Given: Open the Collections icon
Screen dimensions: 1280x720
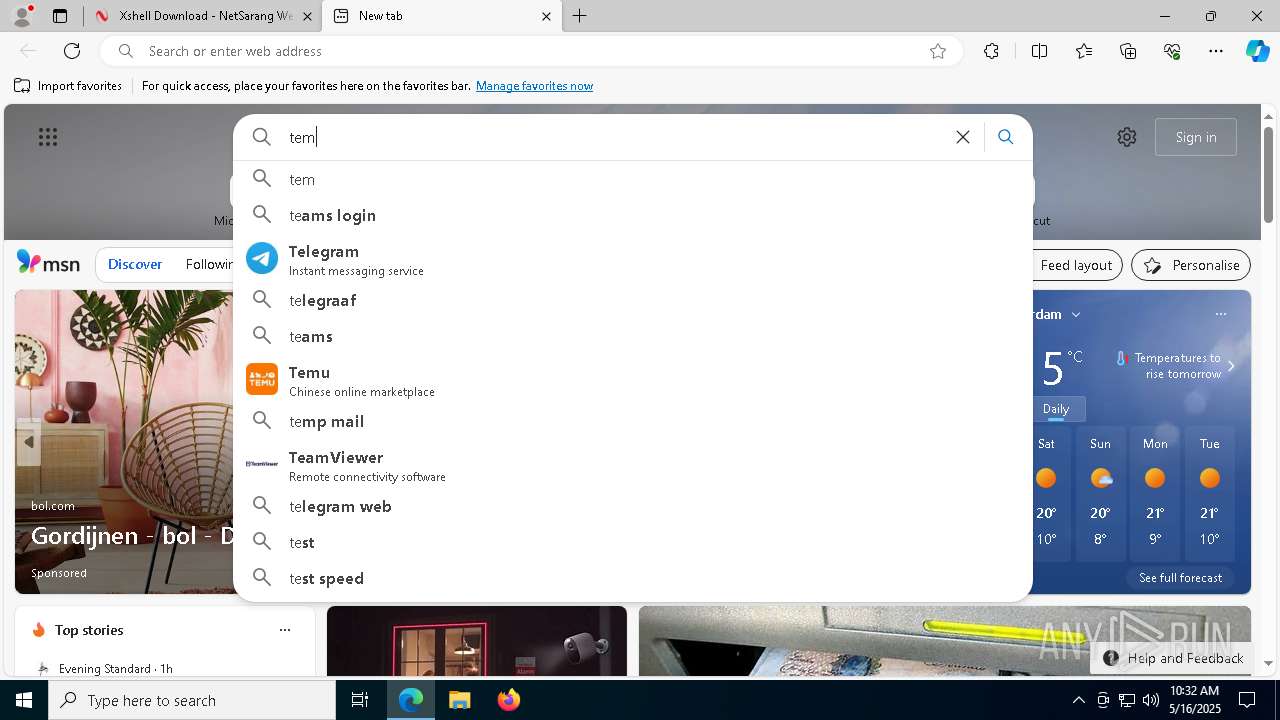Looking at the screenshot, I should (1128, 51).
